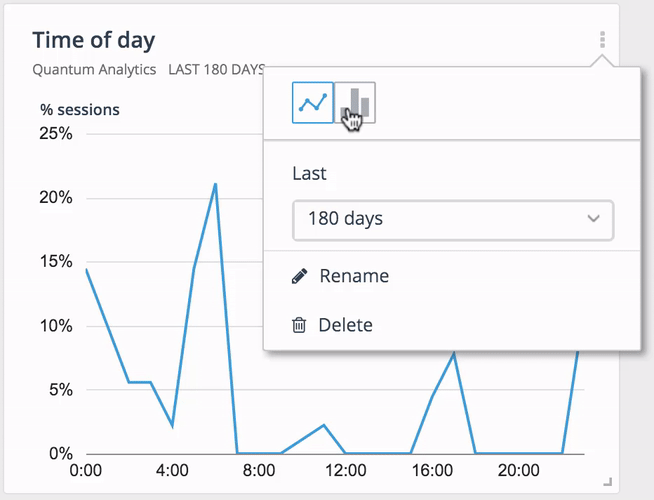Choose Delete from the widget menu
The height and width of the screenshot is (500, 654).
(345, 325)
